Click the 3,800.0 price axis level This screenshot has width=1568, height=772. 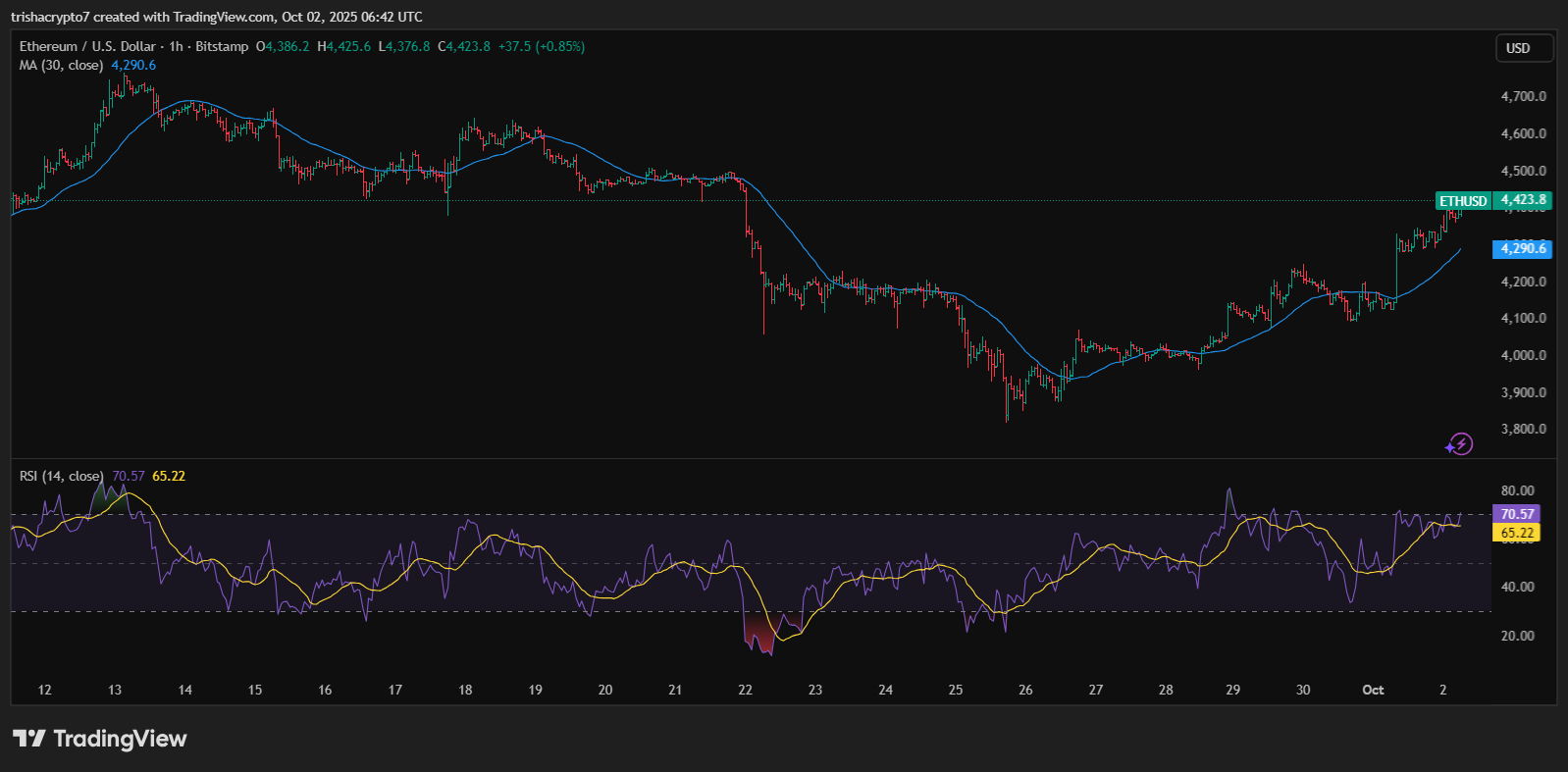(1523, 429)
